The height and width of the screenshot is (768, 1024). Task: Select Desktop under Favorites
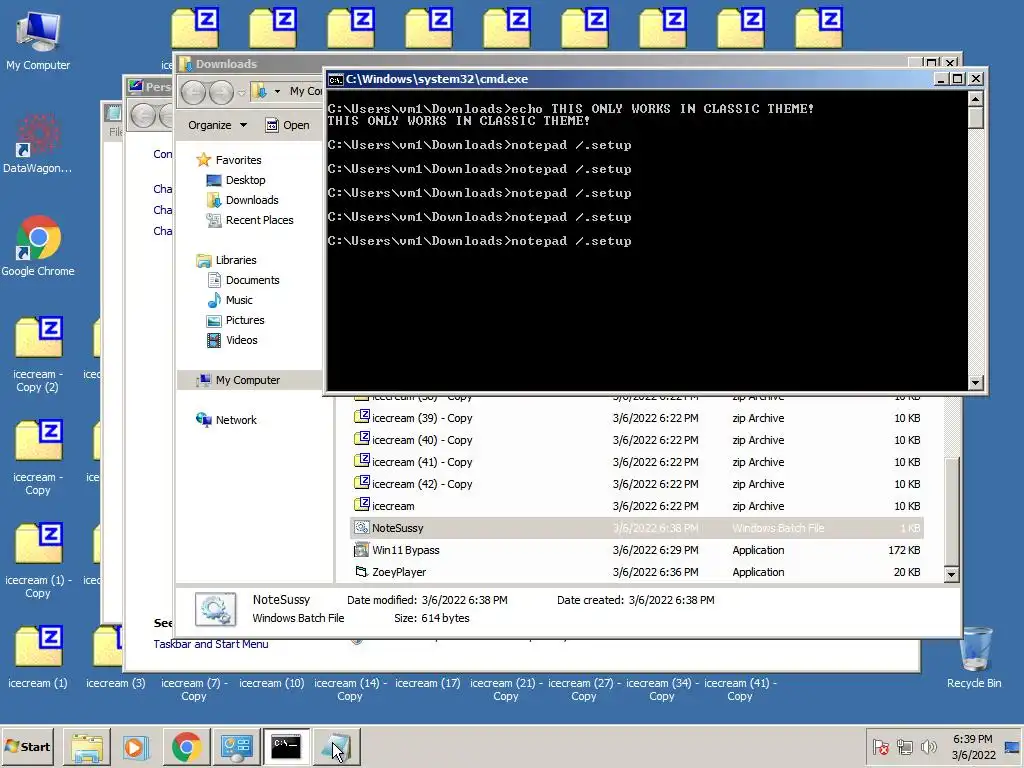[x=236, y=180]
